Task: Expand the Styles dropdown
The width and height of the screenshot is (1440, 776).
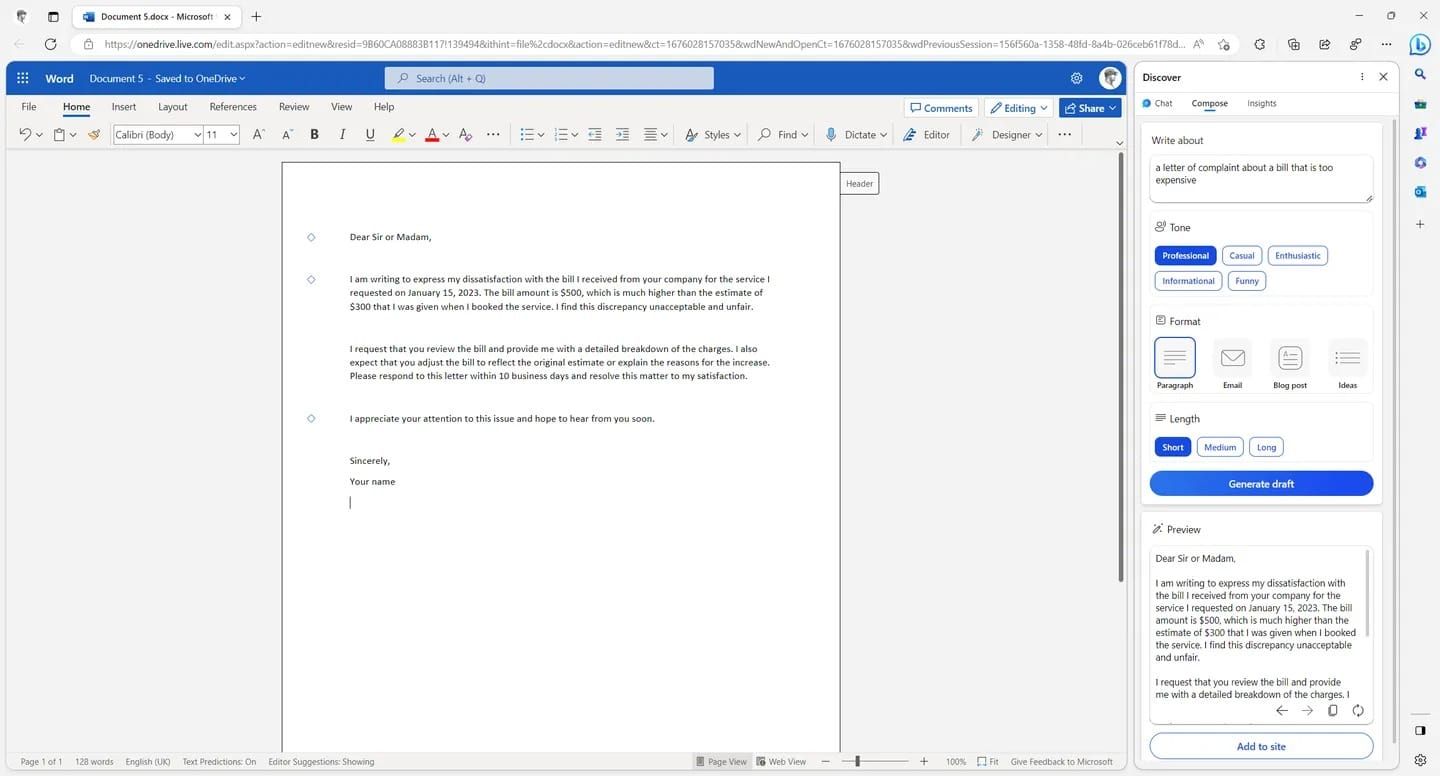Action: (714, 134)
